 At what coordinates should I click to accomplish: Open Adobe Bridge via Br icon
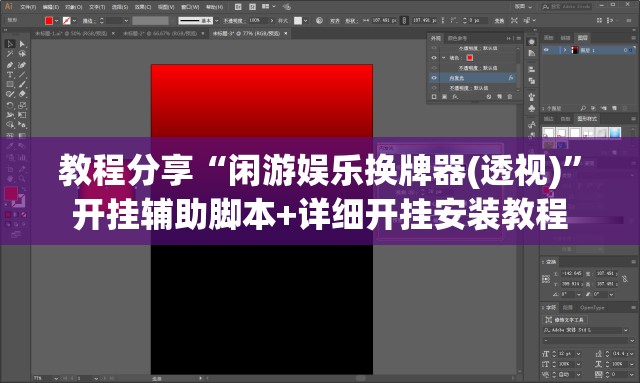[x=238, y=7]
